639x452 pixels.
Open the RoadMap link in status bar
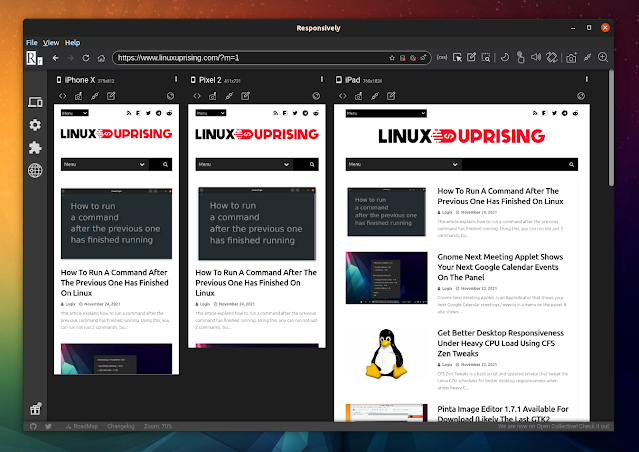[82, 426]
